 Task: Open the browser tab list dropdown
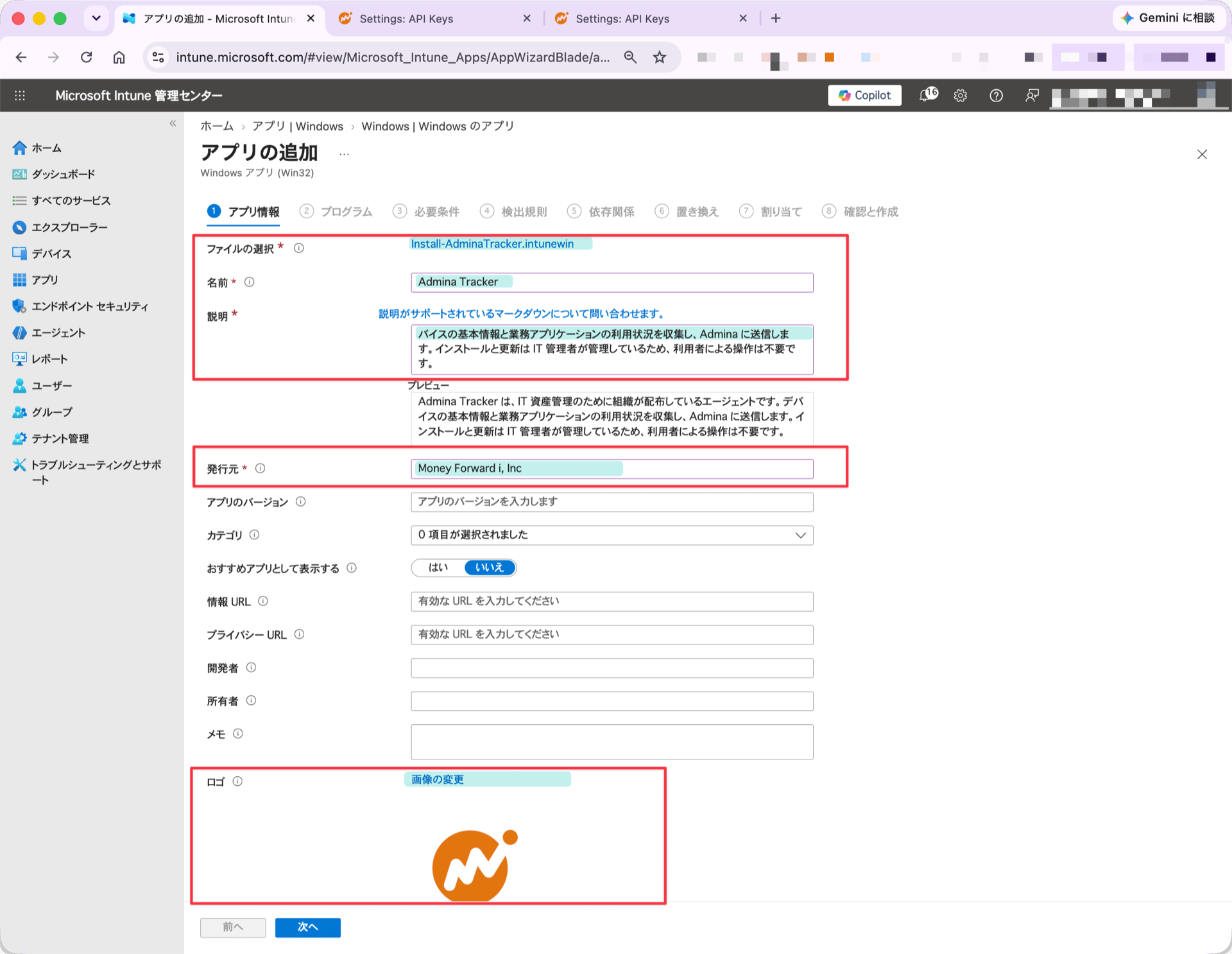pyautogui.click(x=96, y=18)
